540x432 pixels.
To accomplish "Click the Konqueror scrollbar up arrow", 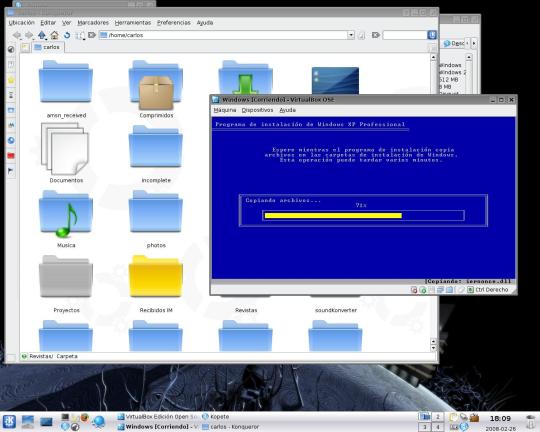I will click(x=434, y=57).
